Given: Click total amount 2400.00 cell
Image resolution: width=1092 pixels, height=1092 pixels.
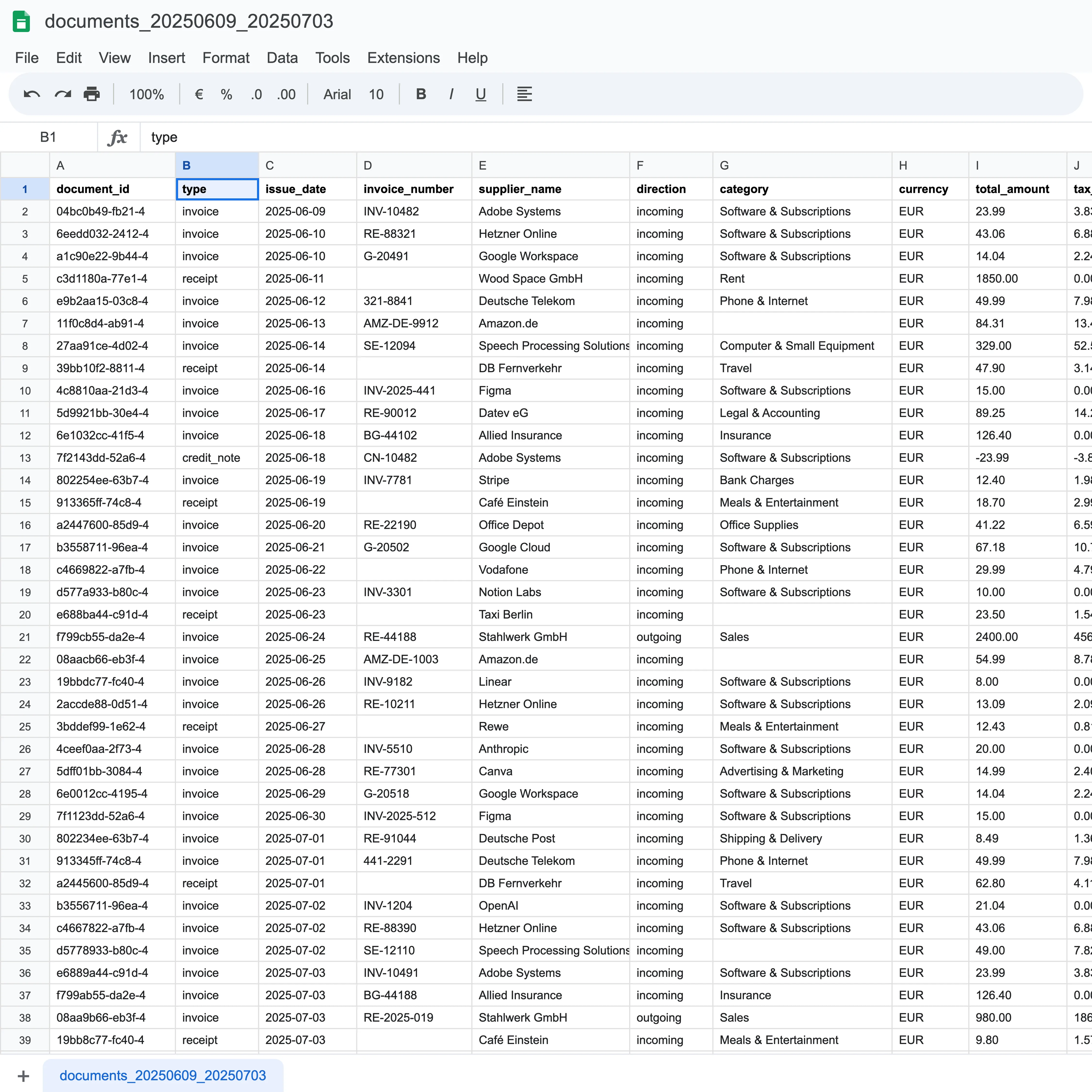Looking at the screenshot, I should [1018, 637].
